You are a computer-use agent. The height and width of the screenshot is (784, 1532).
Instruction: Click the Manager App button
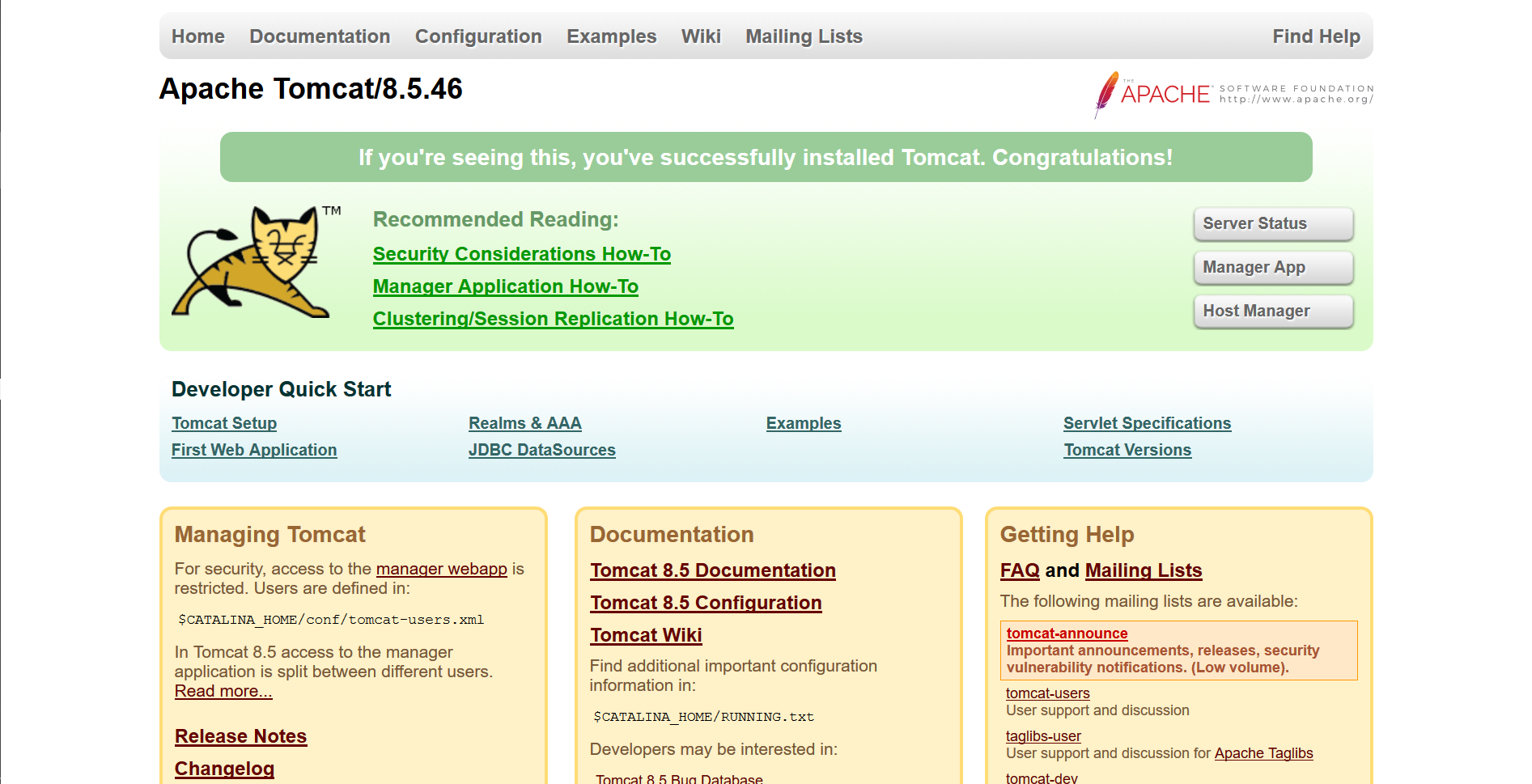1273,268
